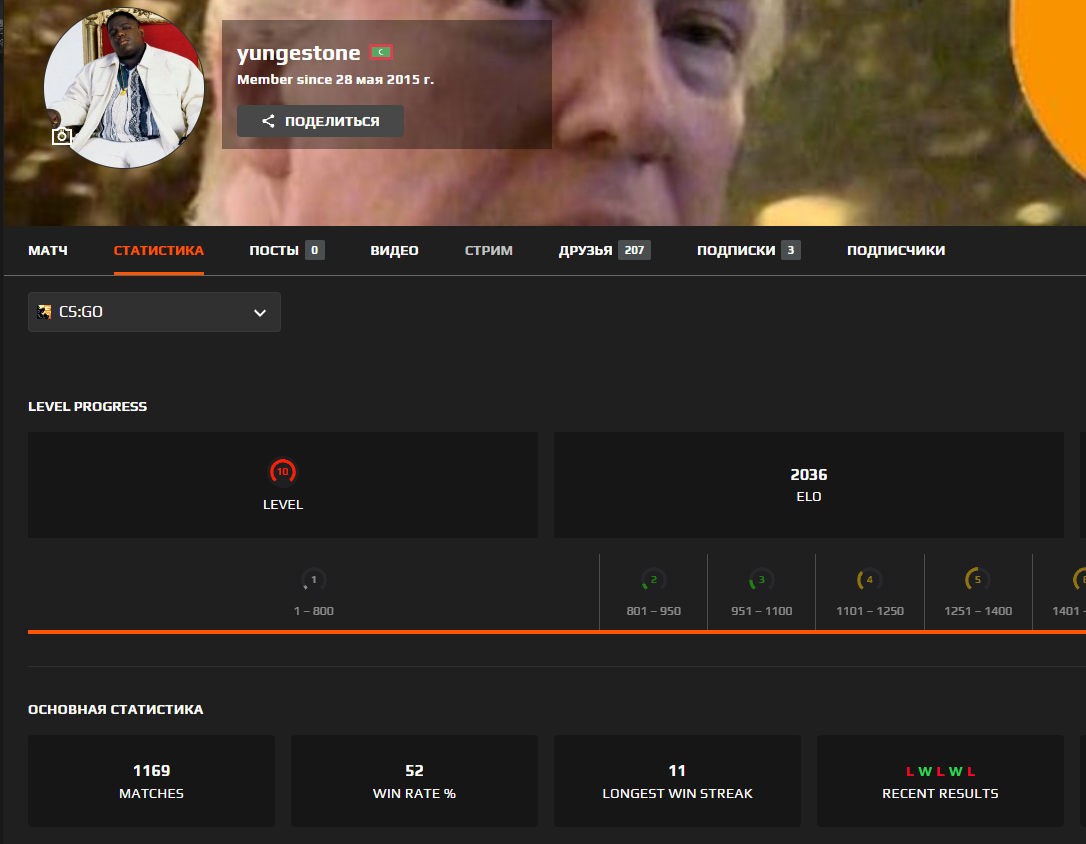Click the LEVEL card
This screenshot has width=1086, height=844.
pos(283,485)
